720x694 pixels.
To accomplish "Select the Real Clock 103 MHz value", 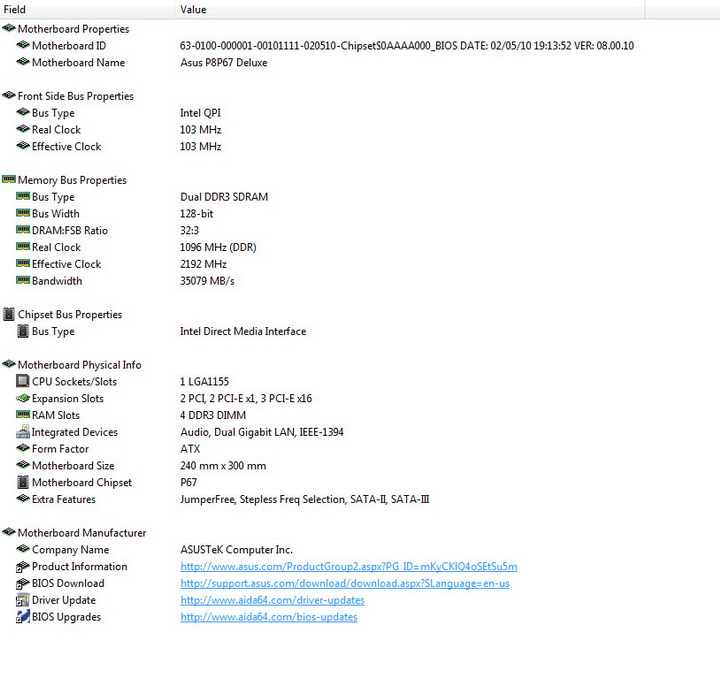I will (201, 130).
